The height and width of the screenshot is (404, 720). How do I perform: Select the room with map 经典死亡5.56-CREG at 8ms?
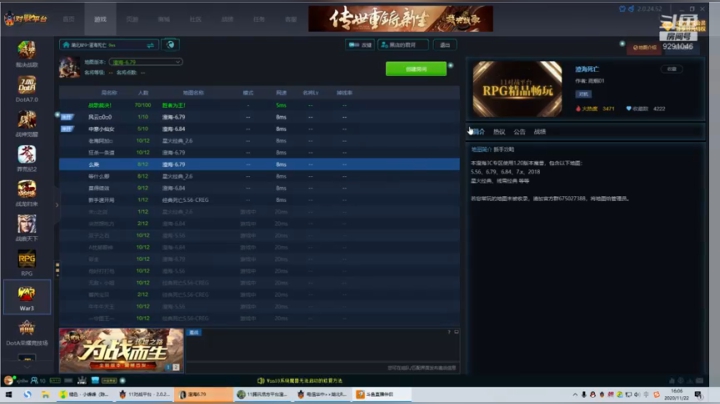pos(259,200)
